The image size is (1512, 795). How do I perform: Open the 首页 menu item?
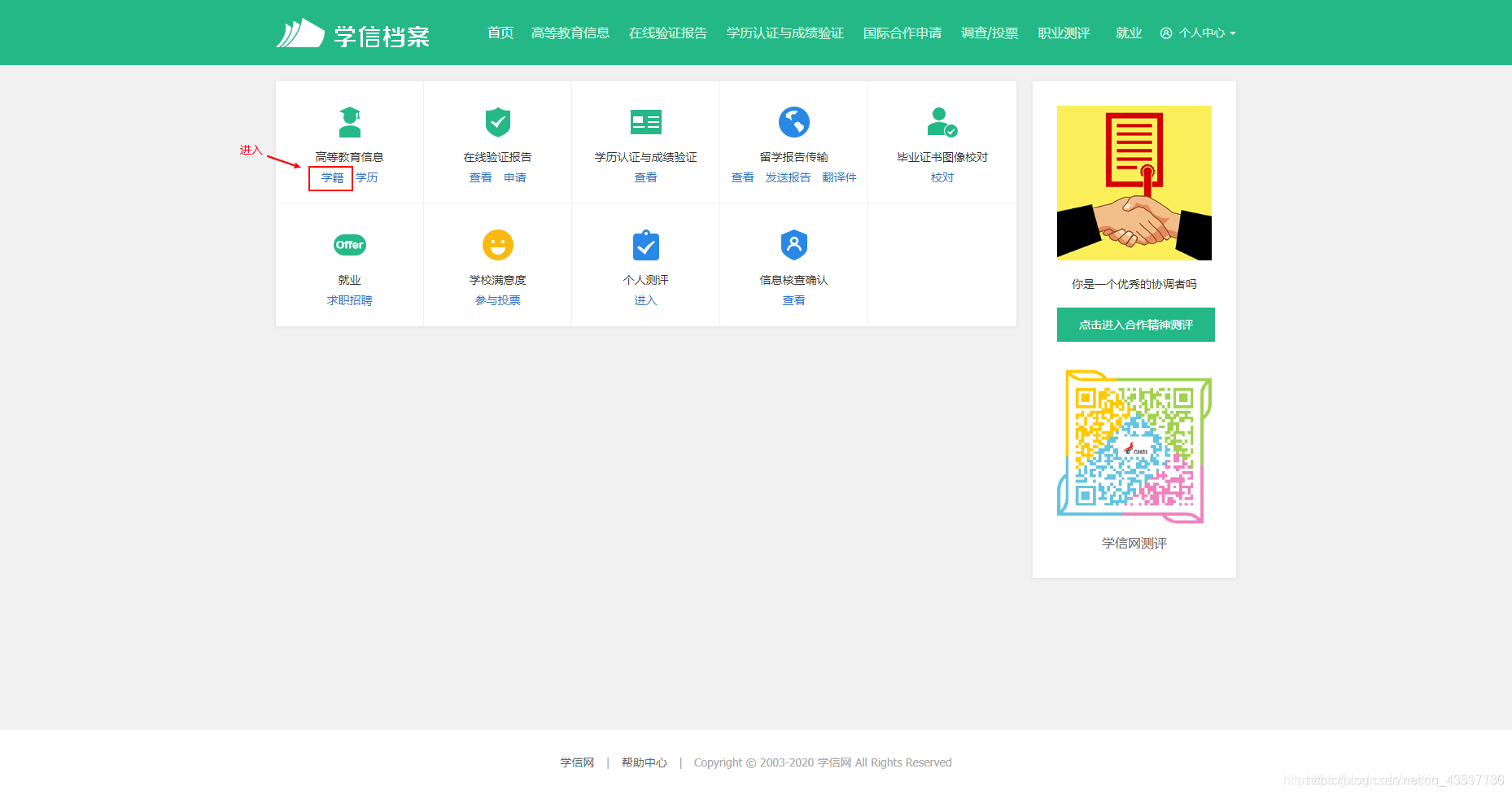click(500, 33)
